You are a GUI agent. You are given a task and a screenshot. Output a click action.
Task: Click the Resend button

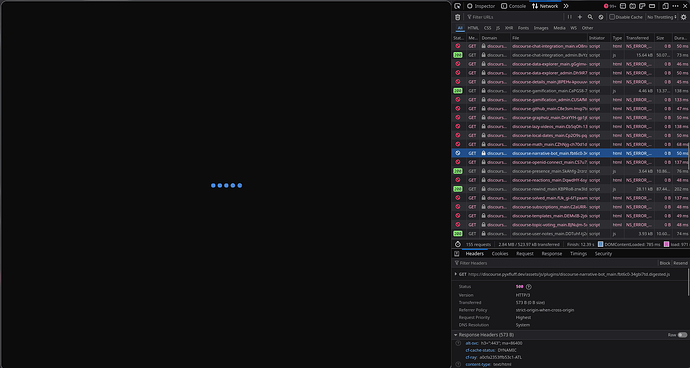tap(680, 263)
